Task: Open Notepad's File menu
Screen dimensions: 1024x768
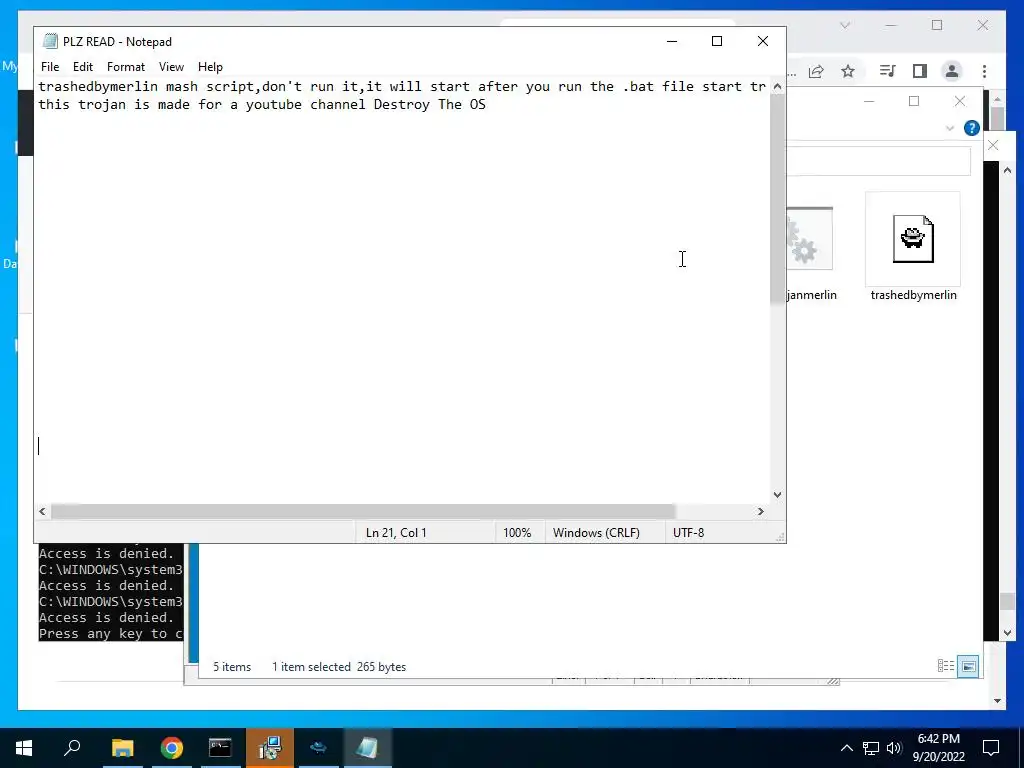Action: (50, 67)
